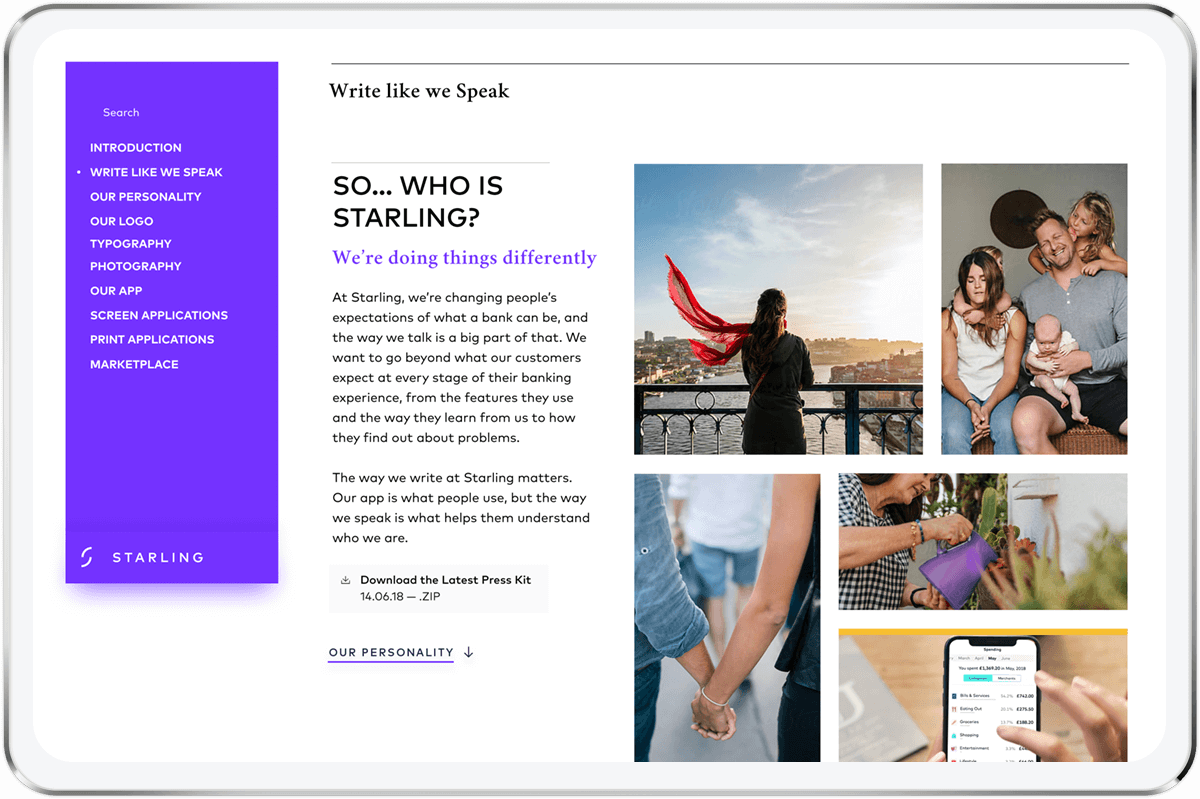The height and width of the screenshot is (799, 1200).
Task: View the couple holding hands photo
Action: click(727, 618)
